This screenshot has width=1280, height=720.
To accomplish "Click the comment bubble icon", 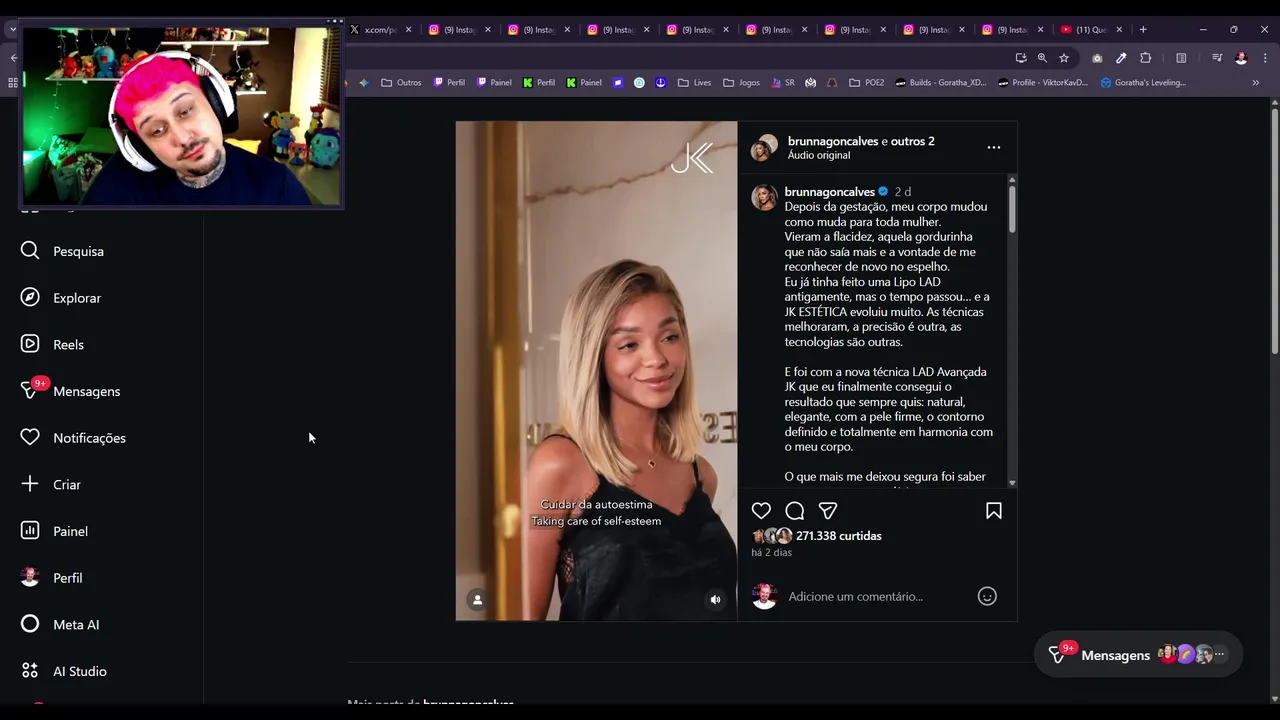I will 795,511.
